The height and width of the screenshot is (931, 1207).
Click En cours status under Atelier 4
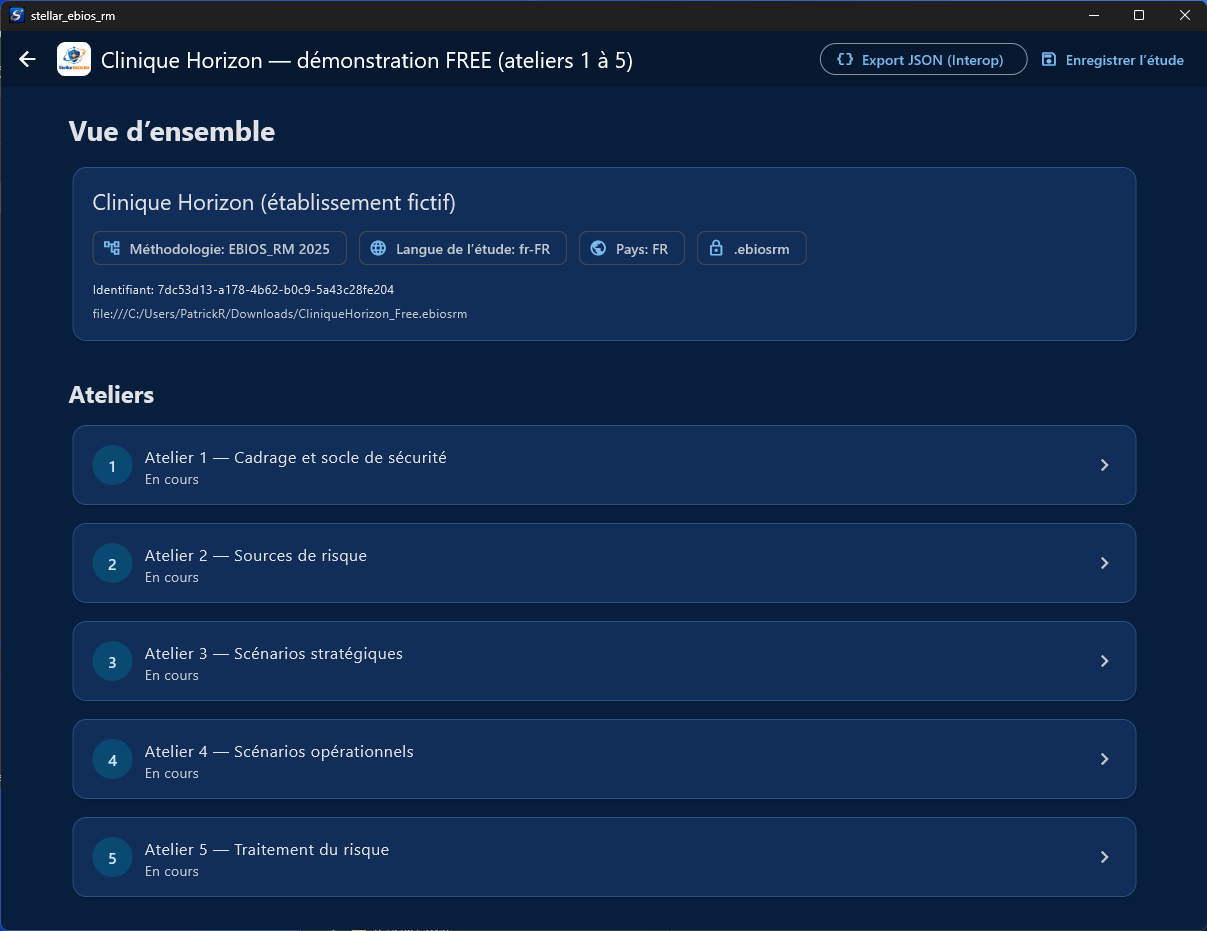tap(172, 773)
